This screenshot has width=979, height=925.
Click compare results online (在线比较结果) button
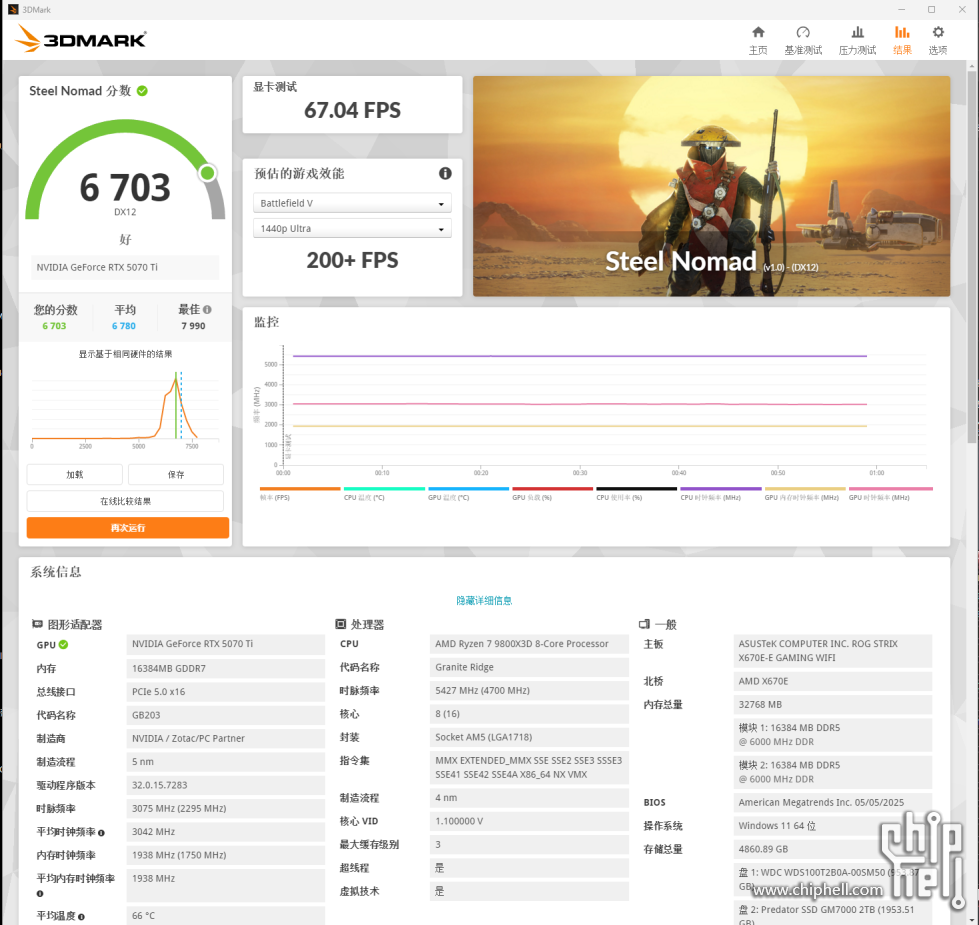point(125,501)
